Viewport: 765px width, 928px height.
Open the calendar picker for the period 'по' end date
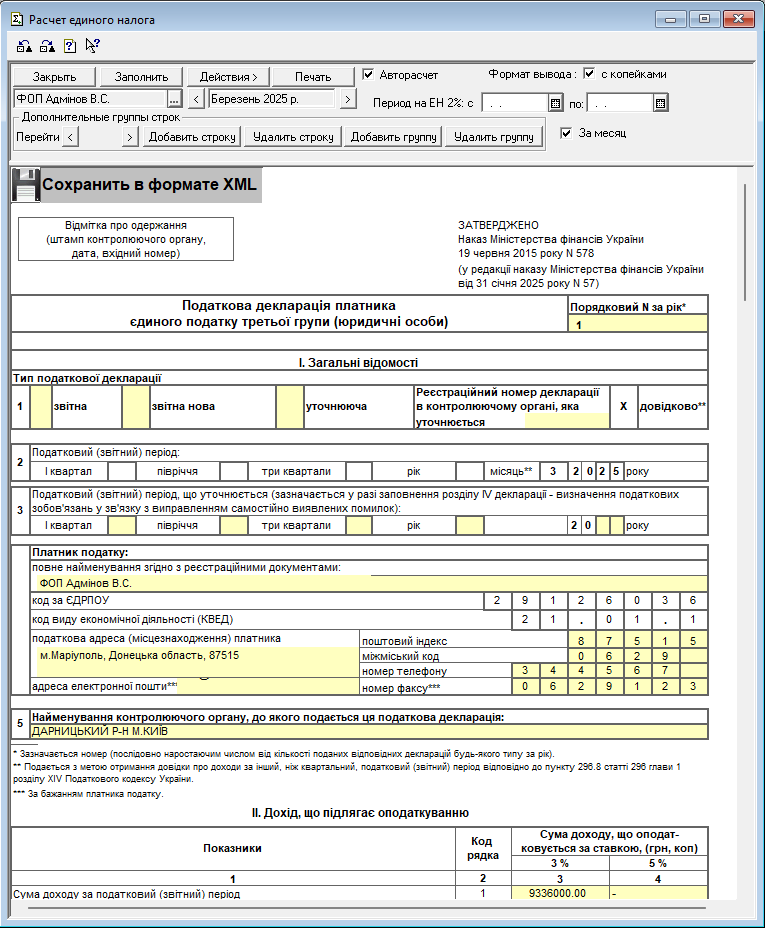pyautogui.click(x=660, y=104)
